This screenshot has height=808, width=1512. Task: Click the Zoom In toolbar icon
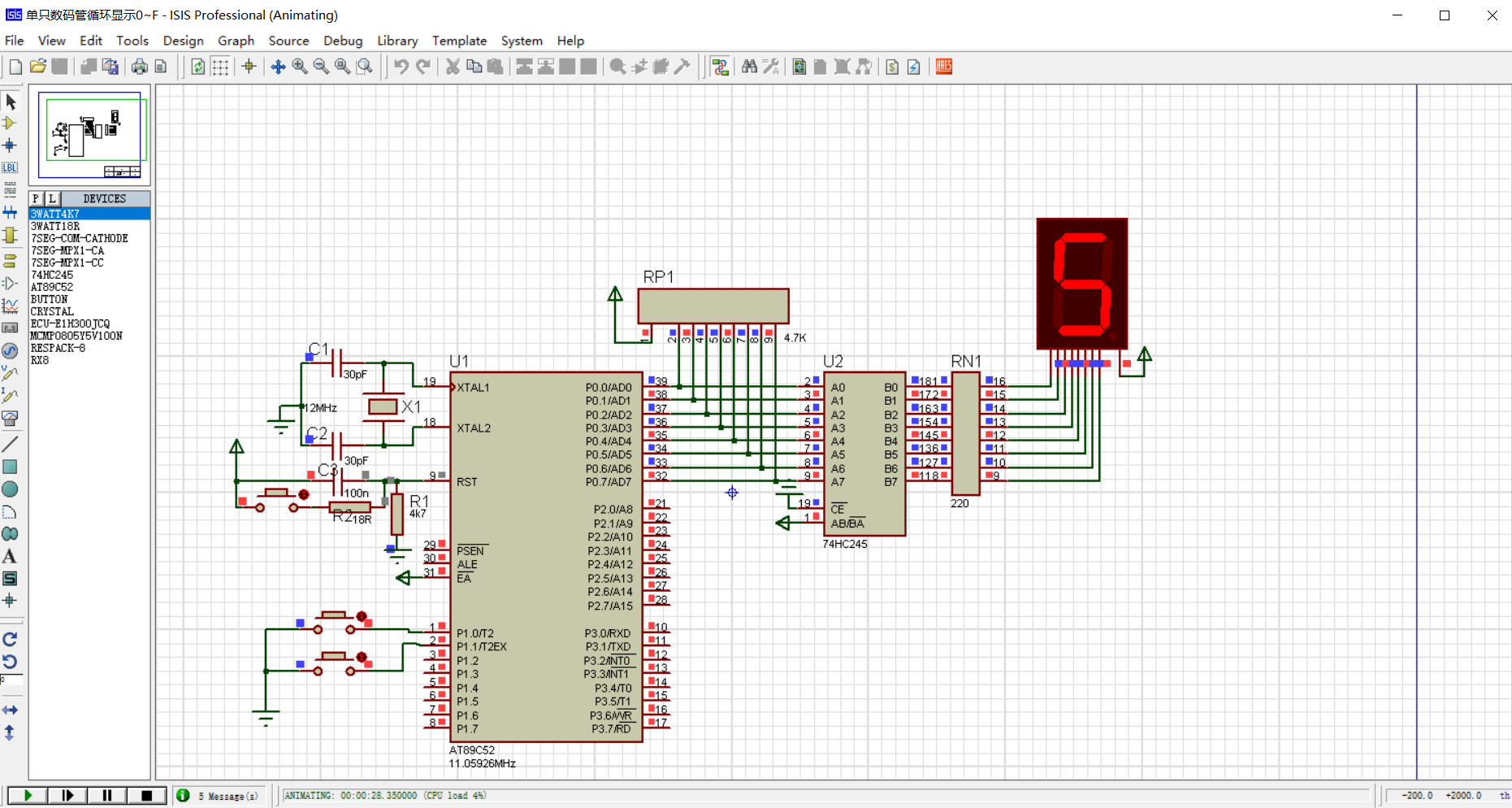click(300, 67)
